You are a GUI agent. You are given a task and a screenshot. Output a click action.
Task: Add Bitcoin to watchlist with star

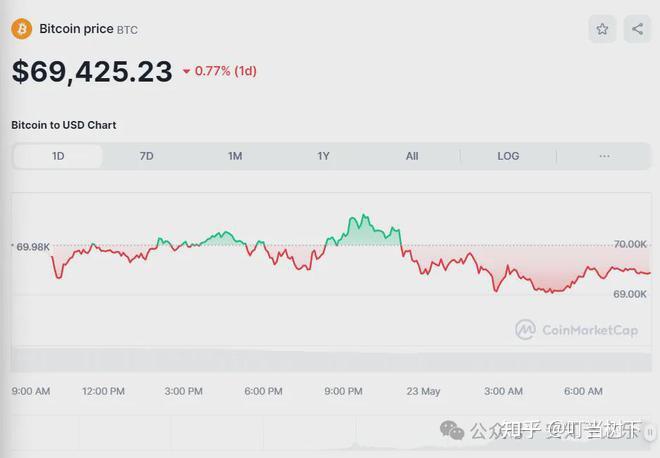click(x=602, y=29)
